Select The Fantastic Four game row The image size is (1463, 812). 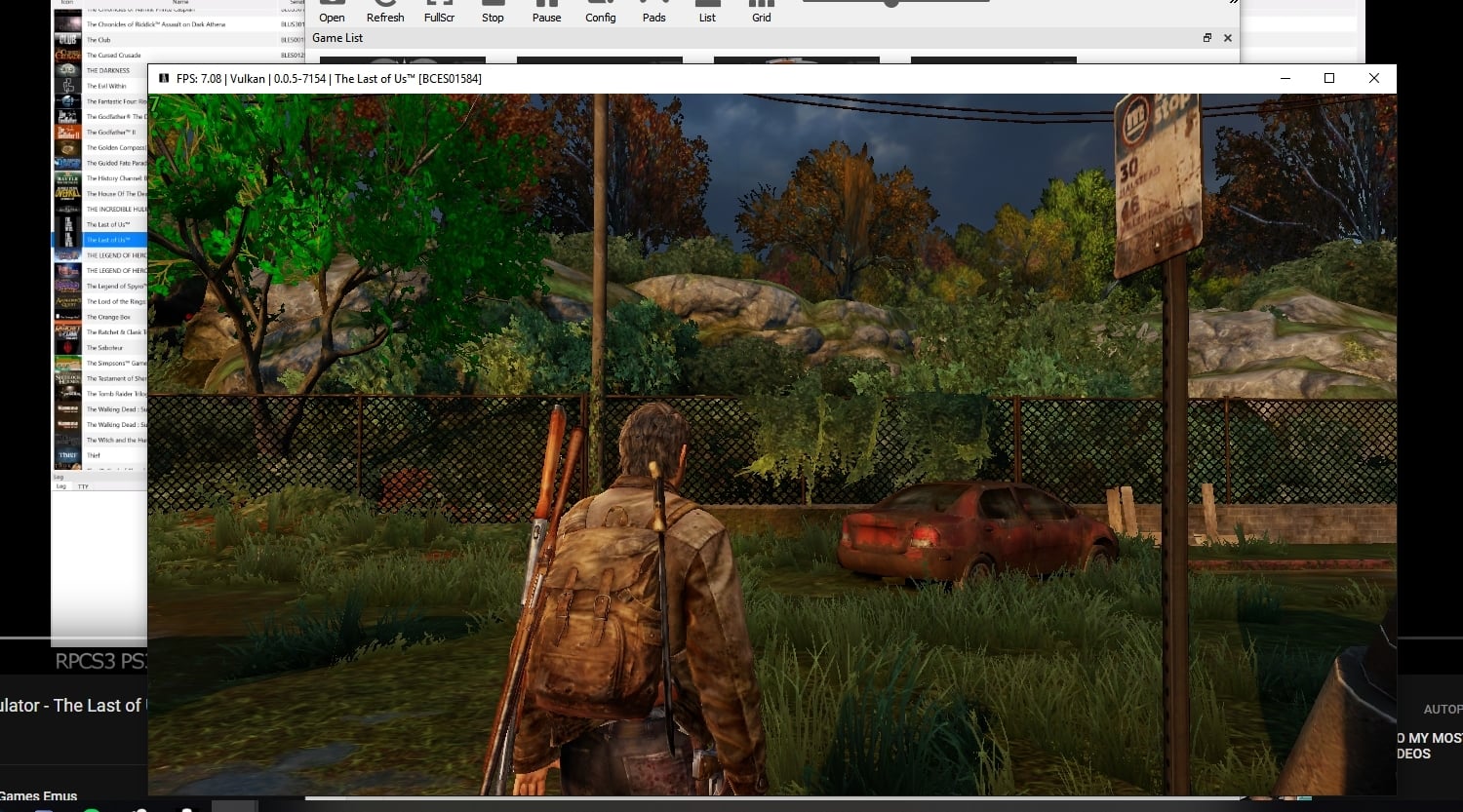click(x=99, y=101)
